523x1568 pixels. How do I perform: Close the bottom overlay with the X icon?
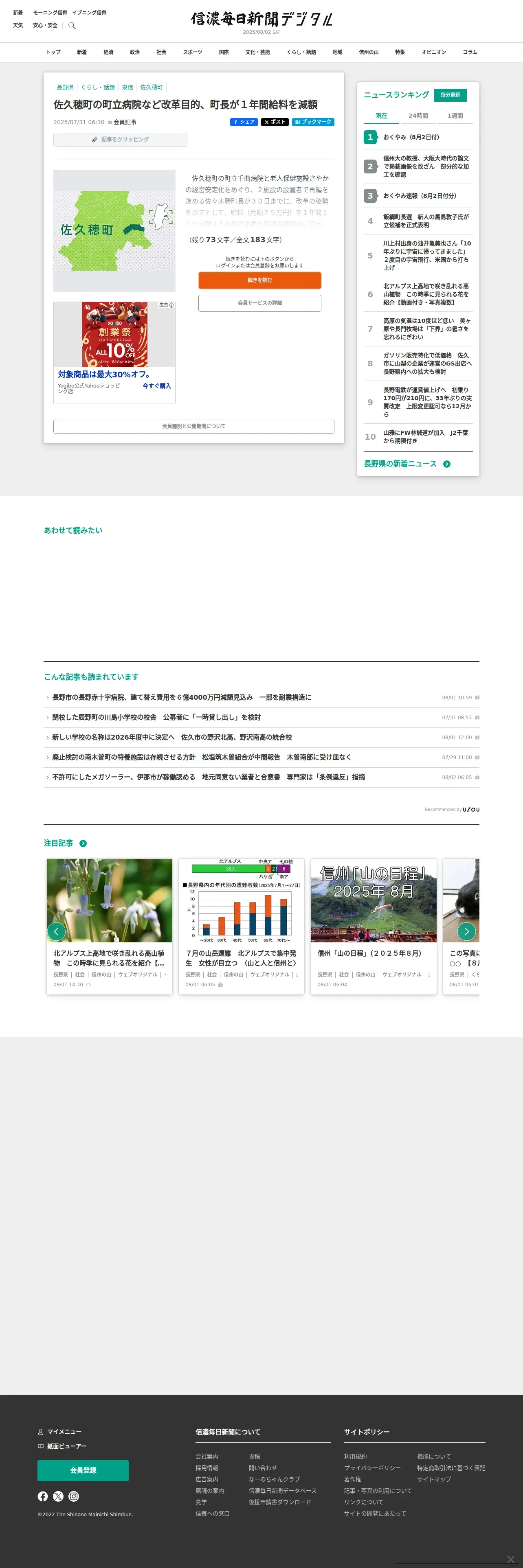click(511, 1559)
